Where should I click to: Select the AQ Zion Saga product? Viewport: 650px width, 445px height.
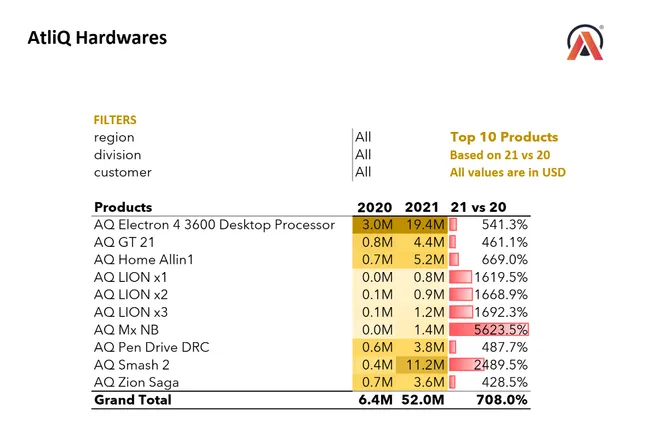coord(136,382)
